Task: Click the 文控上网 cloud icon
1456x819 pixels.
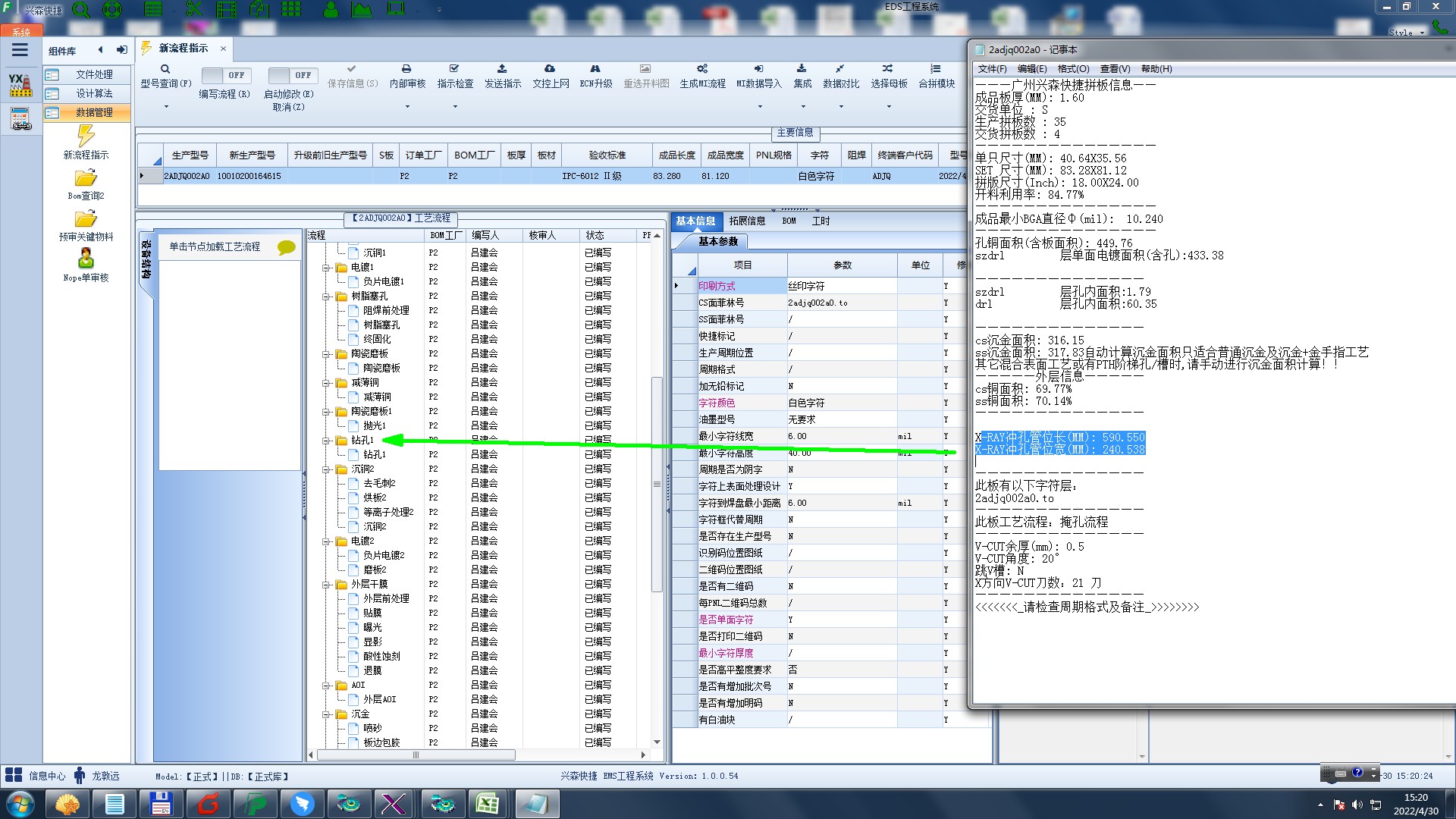Action: 550,69
